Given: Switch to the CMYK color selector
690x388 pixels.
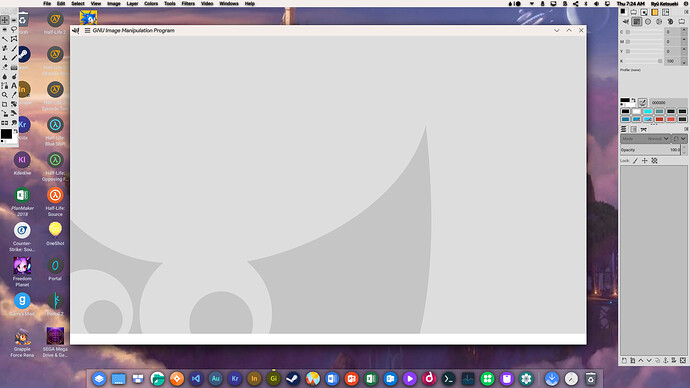Looking at the screenshot, I should click(x=636, y=22).
